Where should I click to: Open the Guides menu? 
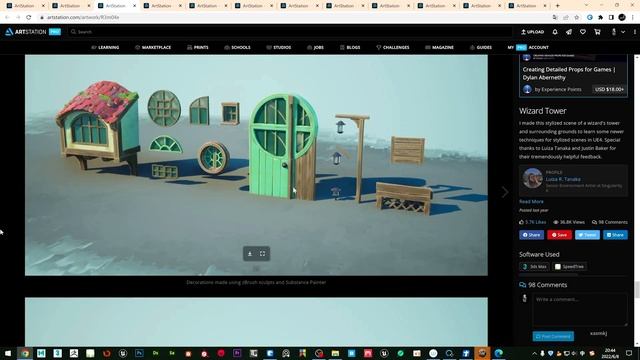(481, 47)
